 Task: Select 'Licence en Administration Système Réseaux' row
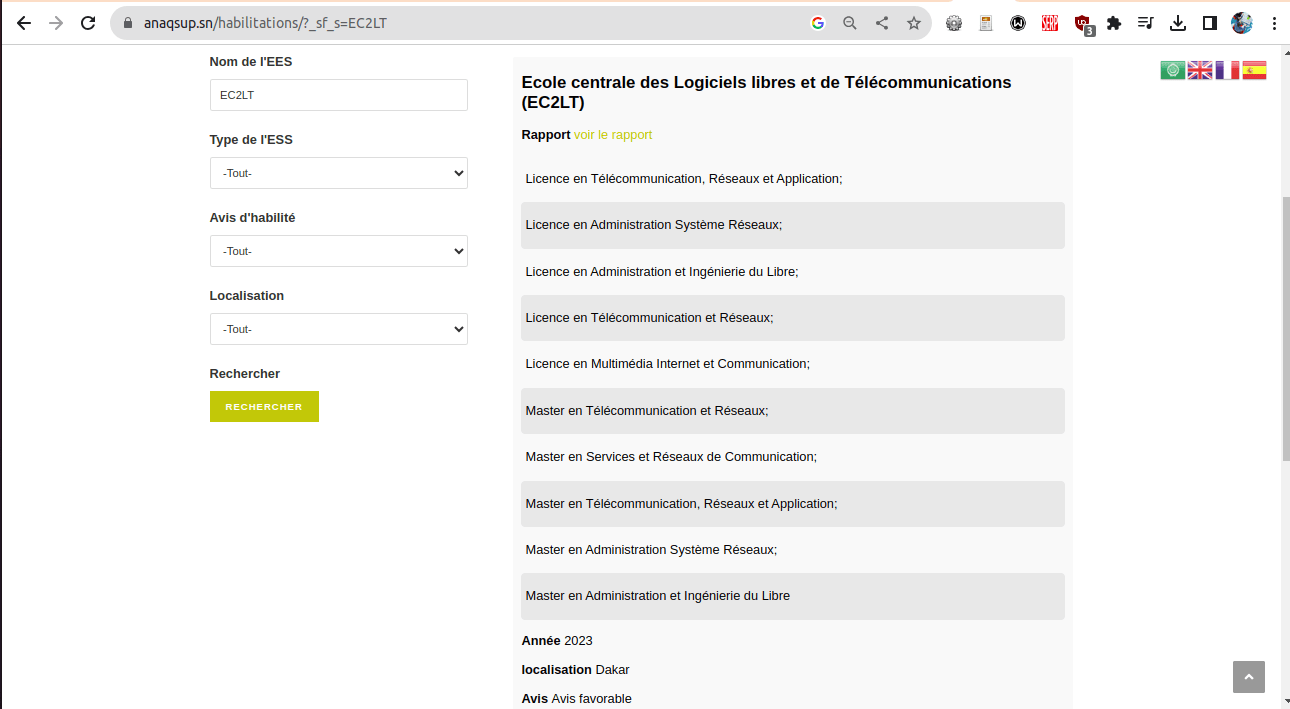(x=793, y=225)
